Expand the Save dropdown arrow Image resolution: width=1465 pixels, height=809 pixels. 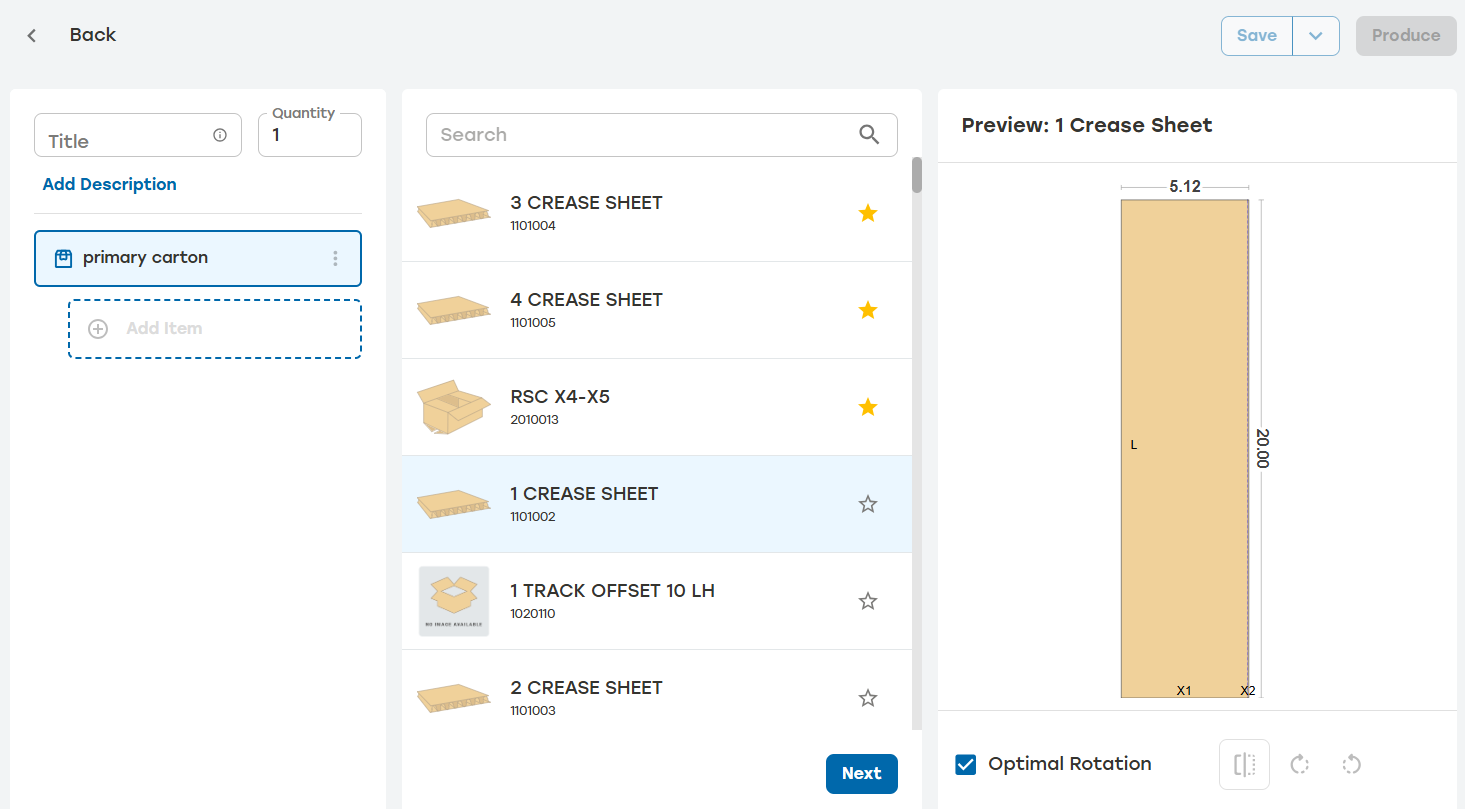pos(1316,36)
